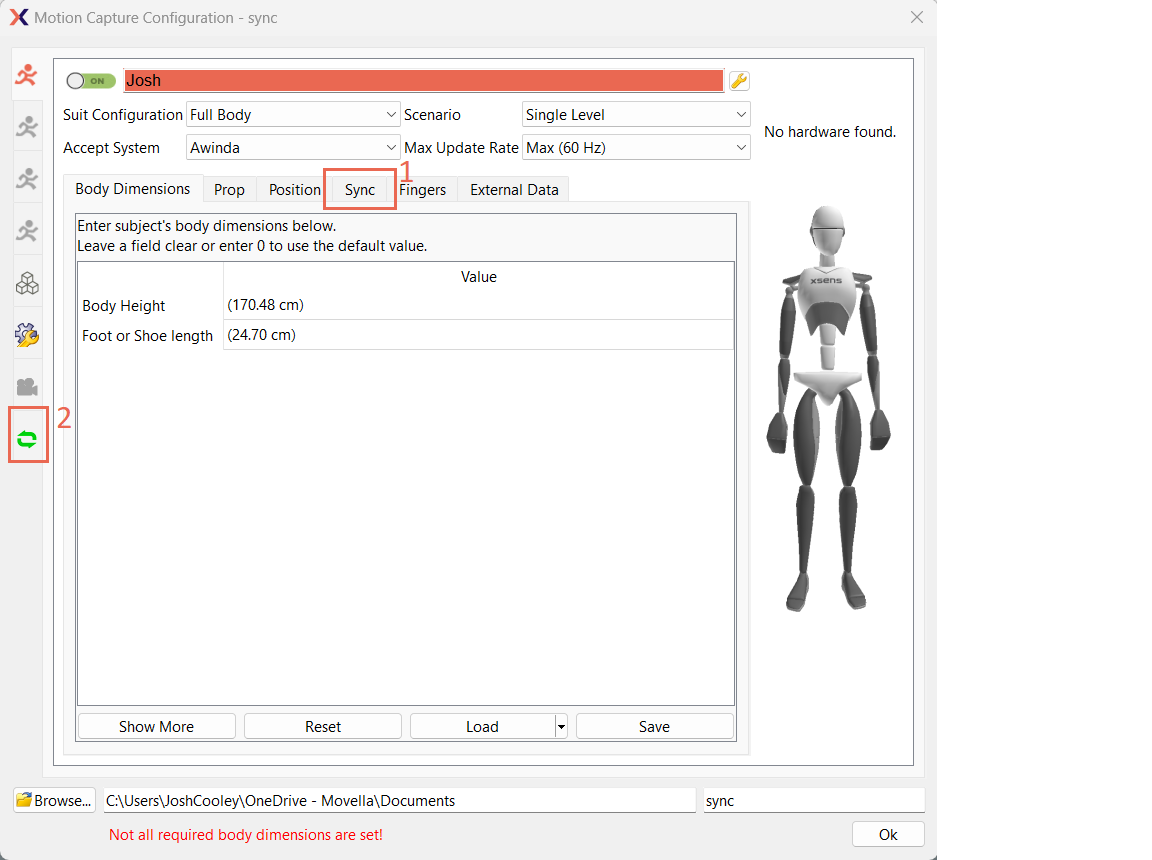Open the video camera sidebar icon
Viewport: 1152px width, 860px height.
click(27, 386)
